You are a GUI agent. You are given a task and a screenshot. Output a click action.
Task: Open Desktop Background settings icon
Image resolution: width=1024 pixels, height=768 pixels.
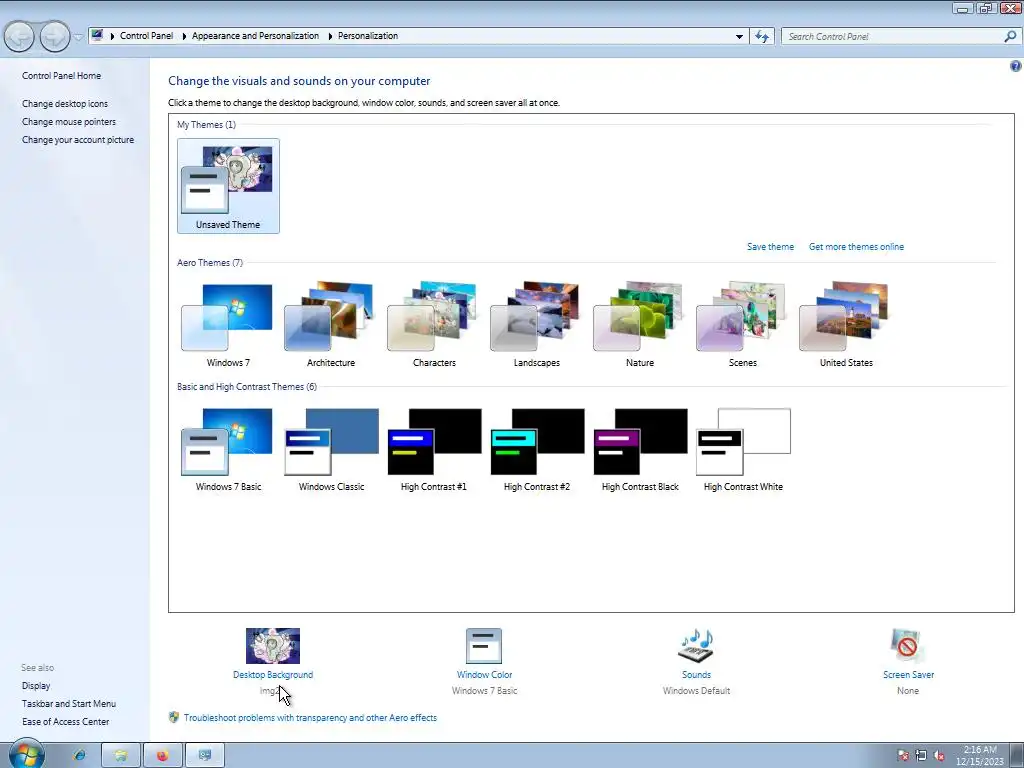coord(273,646)
